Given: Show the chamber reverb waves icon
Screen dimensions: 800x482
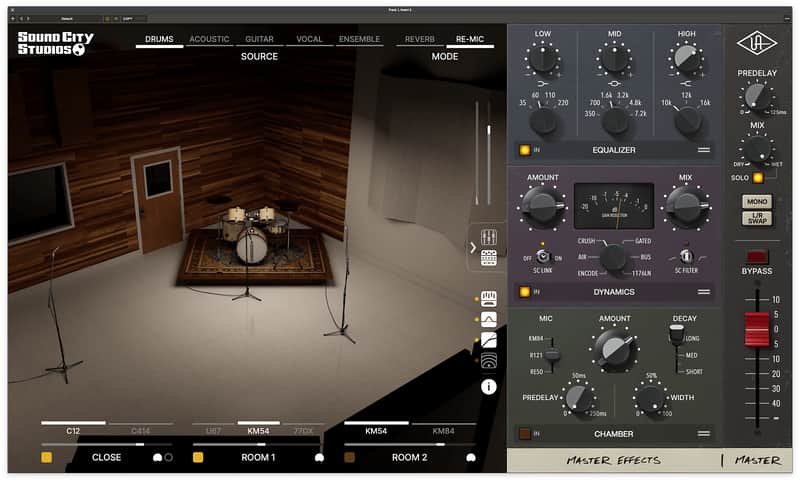Looking at the screenshot, I should coord(489,360).
